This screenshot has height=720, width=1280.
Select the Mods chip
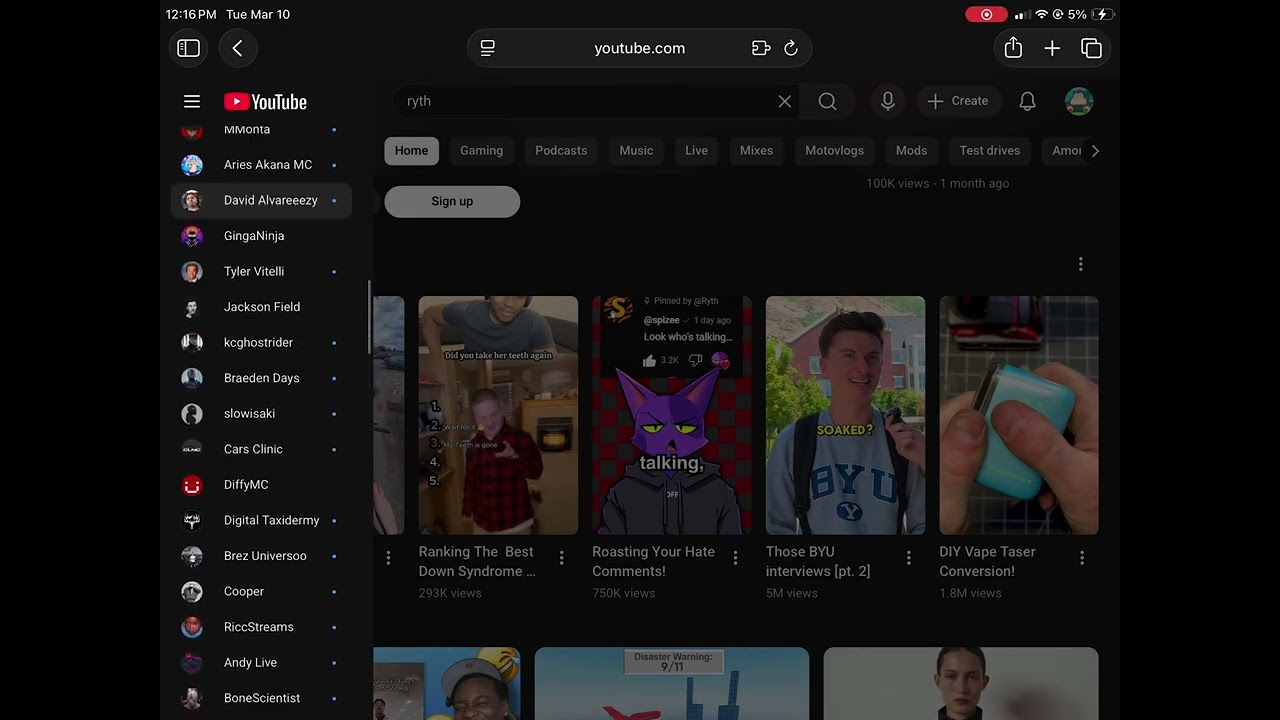pyautogui.click(x=911, y=151)
